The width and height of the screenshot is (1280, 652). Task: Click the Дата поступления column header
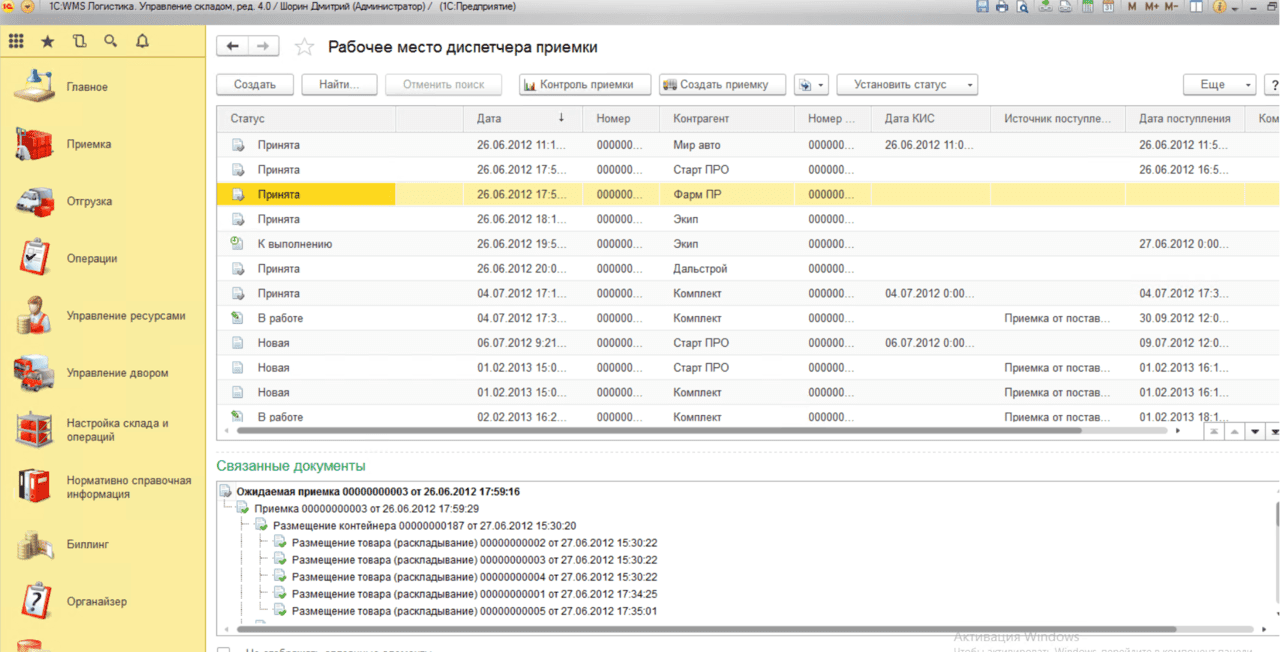[1185, 118]
